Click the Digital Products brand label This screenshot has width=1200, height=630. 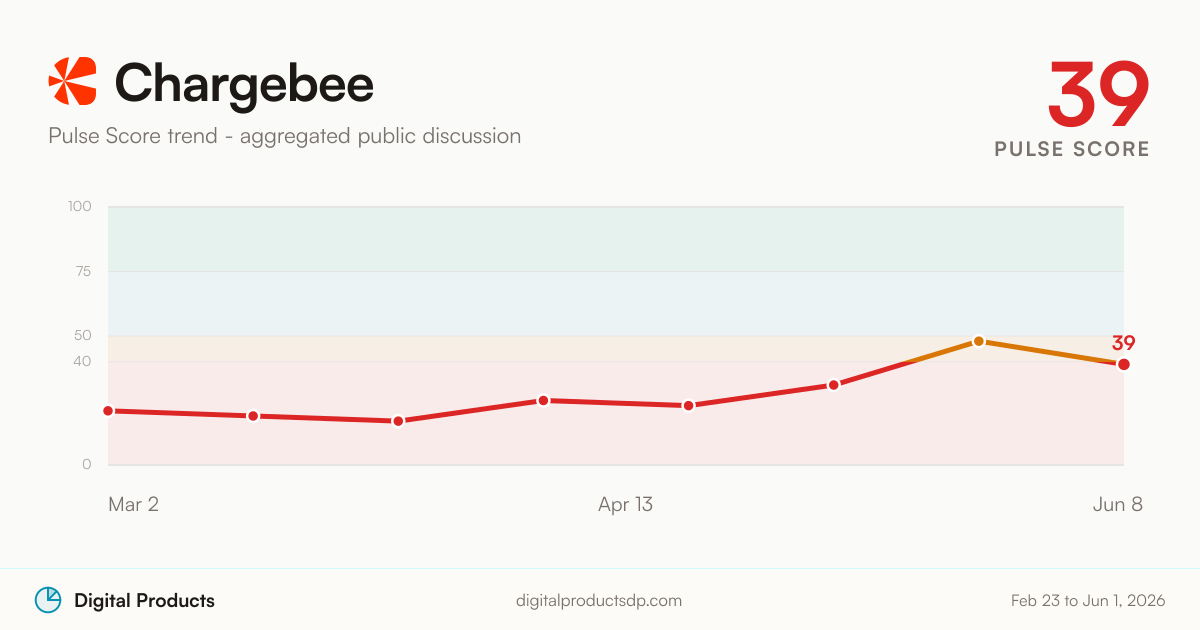coord(144,601)
